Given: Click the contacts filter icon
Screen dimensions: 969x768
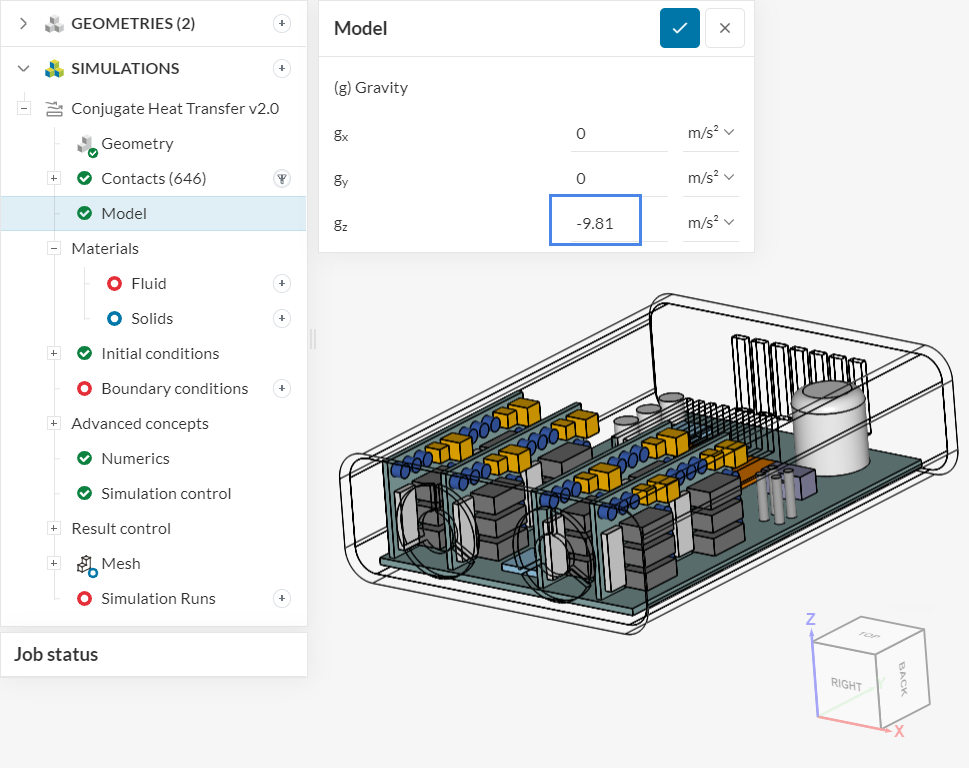Looking at the screenshot, I should pos(282,179).
